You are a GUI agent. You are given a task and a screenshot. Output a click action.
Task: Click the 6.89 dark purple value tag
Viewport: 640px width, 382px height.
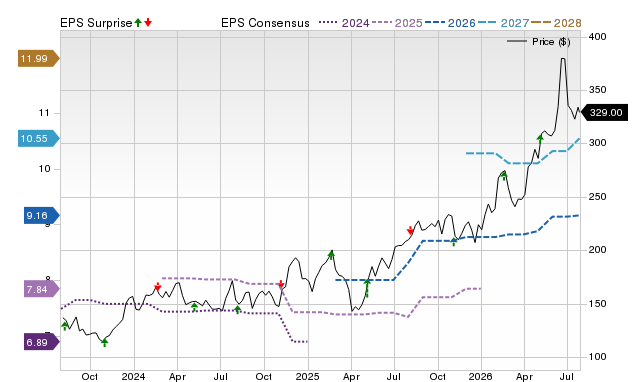coord(41,342)
